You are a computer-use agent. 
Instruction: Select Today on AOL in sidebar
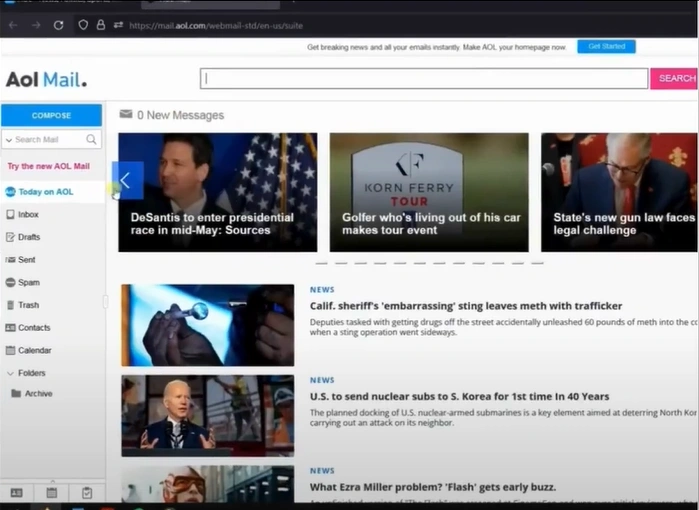coord(46,192)
